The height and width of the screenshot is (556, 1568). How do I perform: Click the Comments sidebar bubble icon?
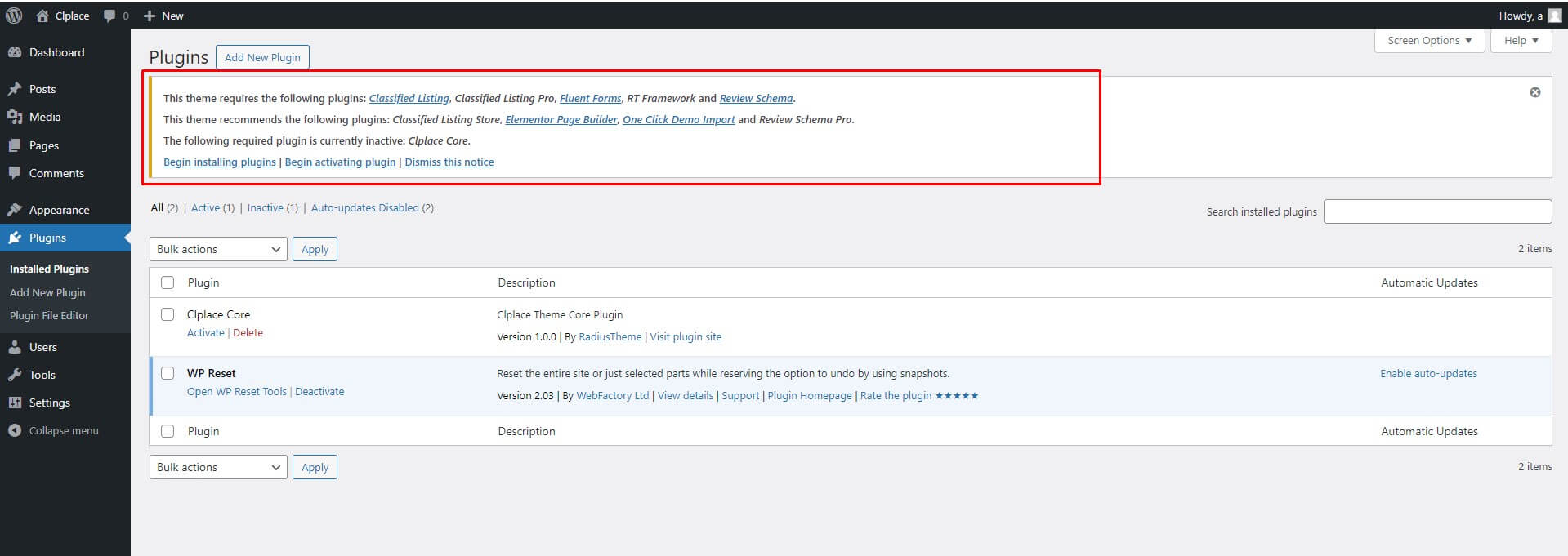pos(15,173)
